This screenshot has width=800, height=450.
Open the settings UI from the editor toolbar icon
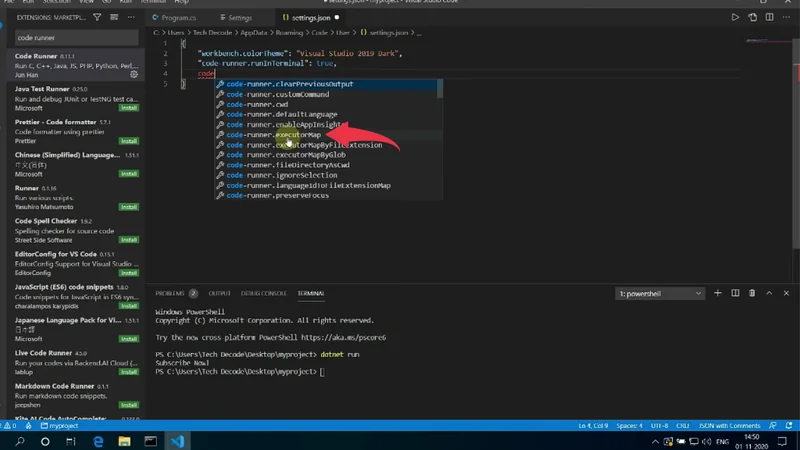click(x=752, y=17)
